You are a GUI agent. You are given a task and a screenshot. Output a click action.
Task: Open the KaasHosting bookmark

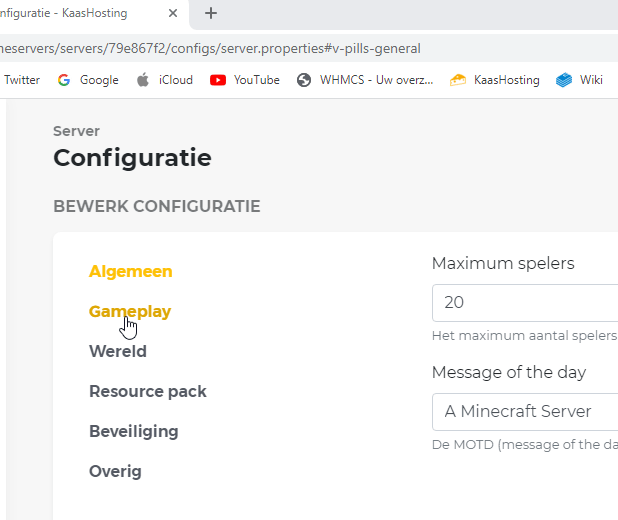click(x=495, y=80)
